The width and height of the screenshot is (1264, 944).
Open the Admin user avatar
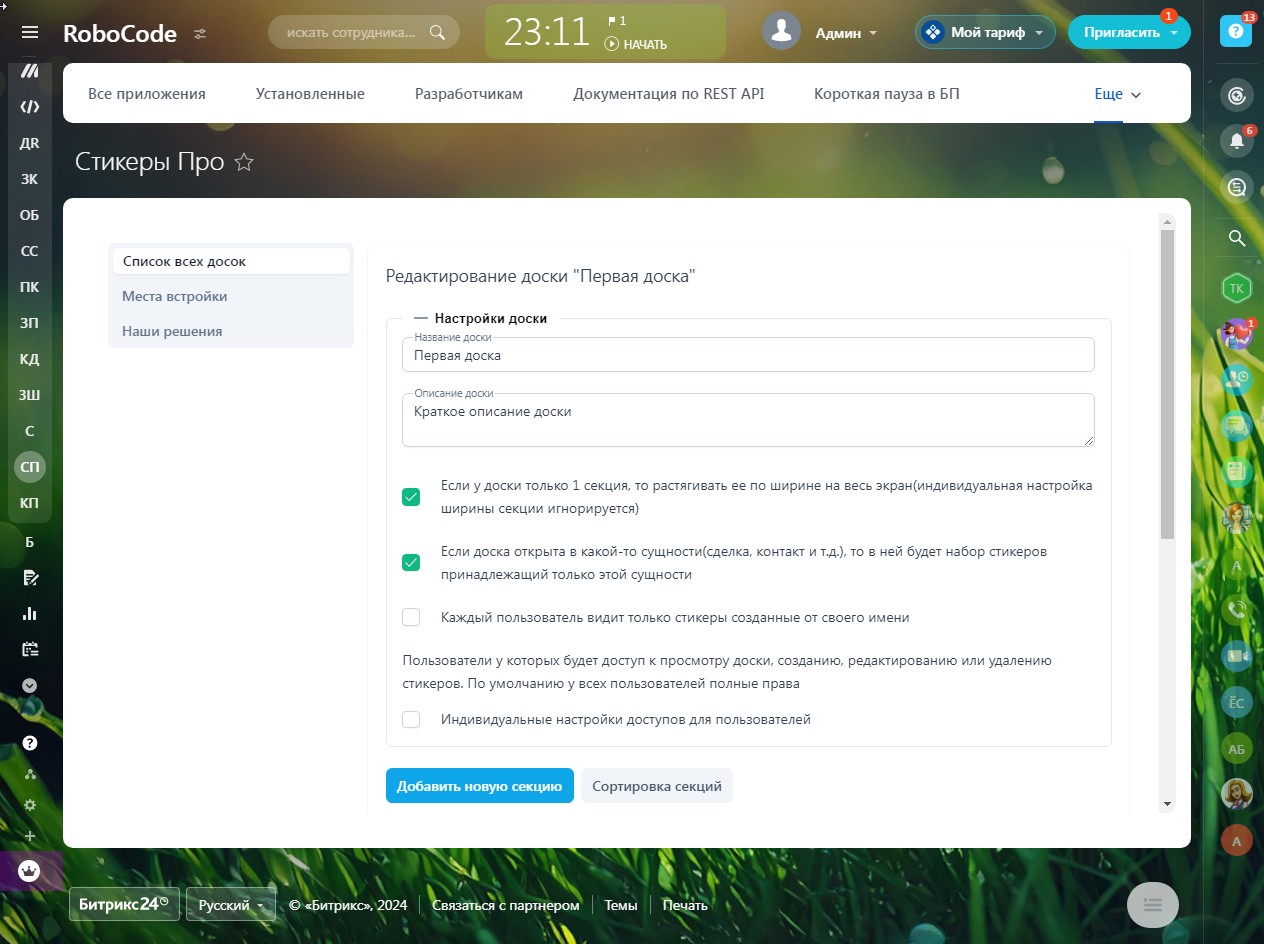pyautogui.click(x=781, y=31)
